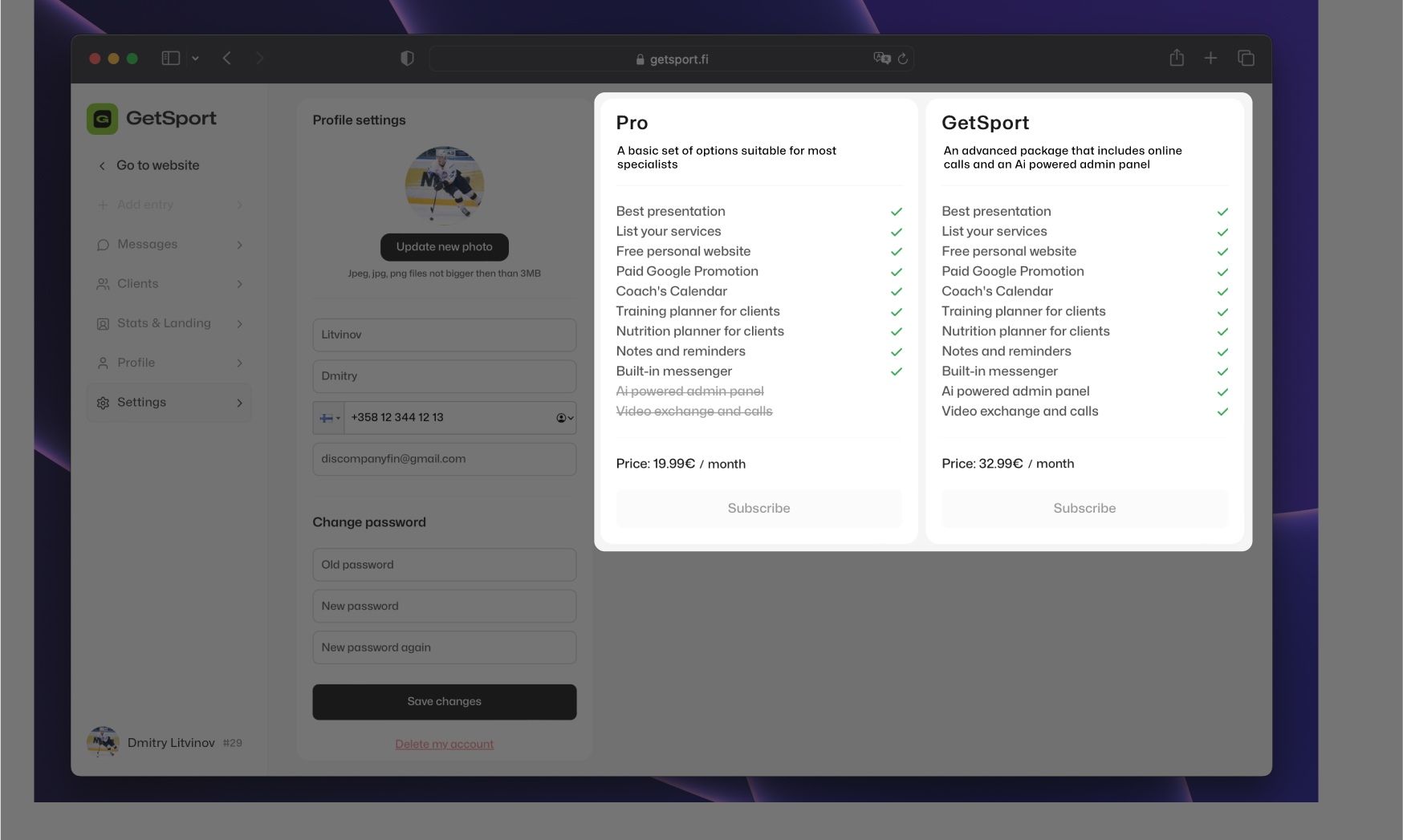Click Go to website link
This screenshot has height=840, width=1403.
[x=158, y=165]
